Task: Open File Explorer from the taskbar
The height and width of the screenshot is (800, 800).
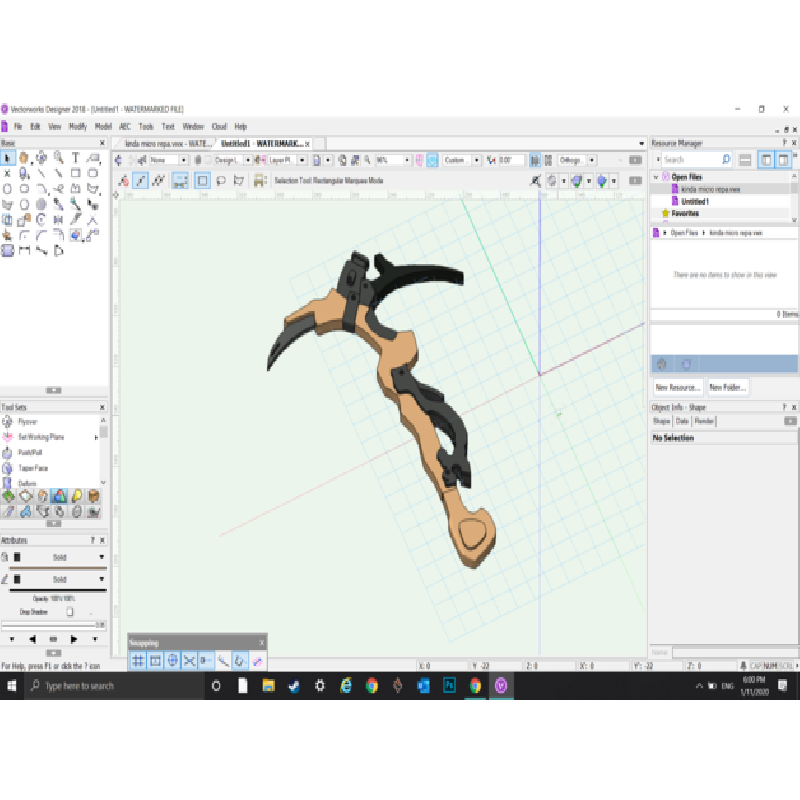Action: click(268, 686)
